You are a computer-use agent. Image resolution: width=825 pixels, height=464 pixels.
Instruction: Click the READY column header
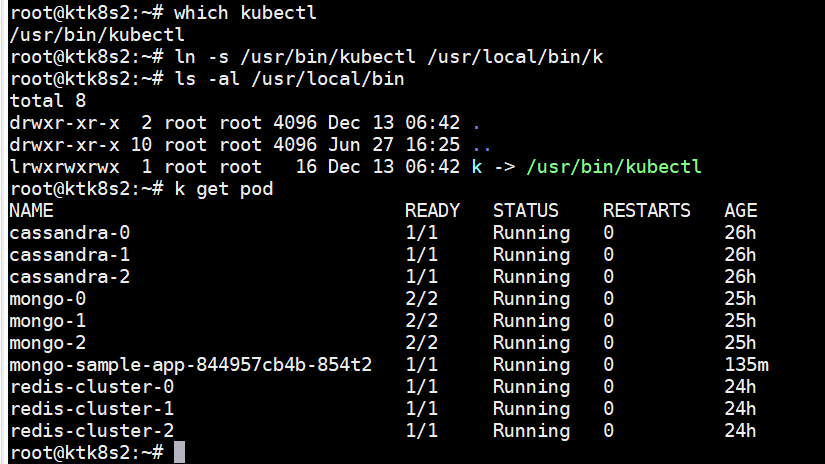432,211
